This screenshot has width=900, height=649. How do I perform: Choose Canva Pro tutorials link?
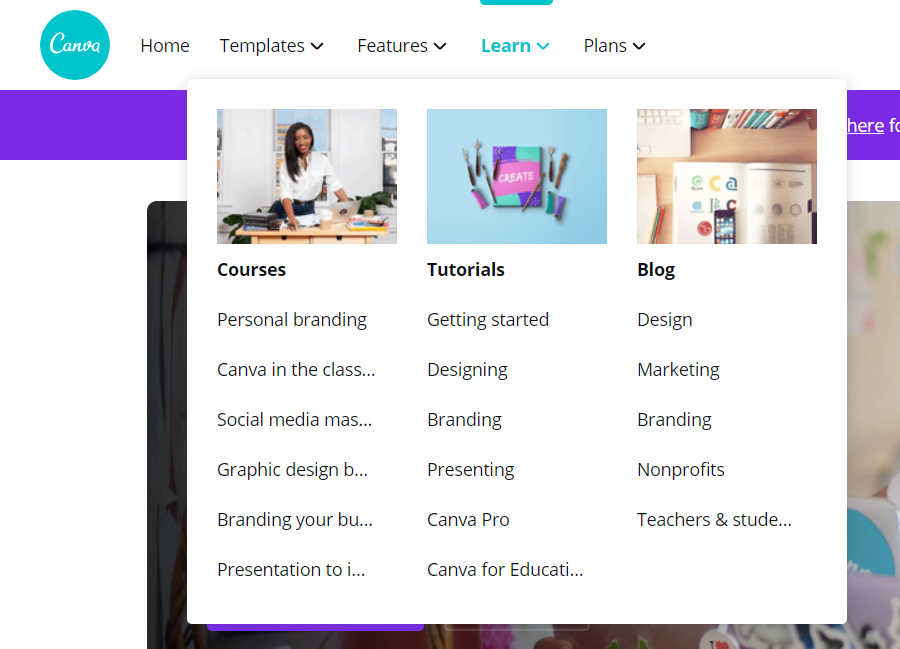468,519
